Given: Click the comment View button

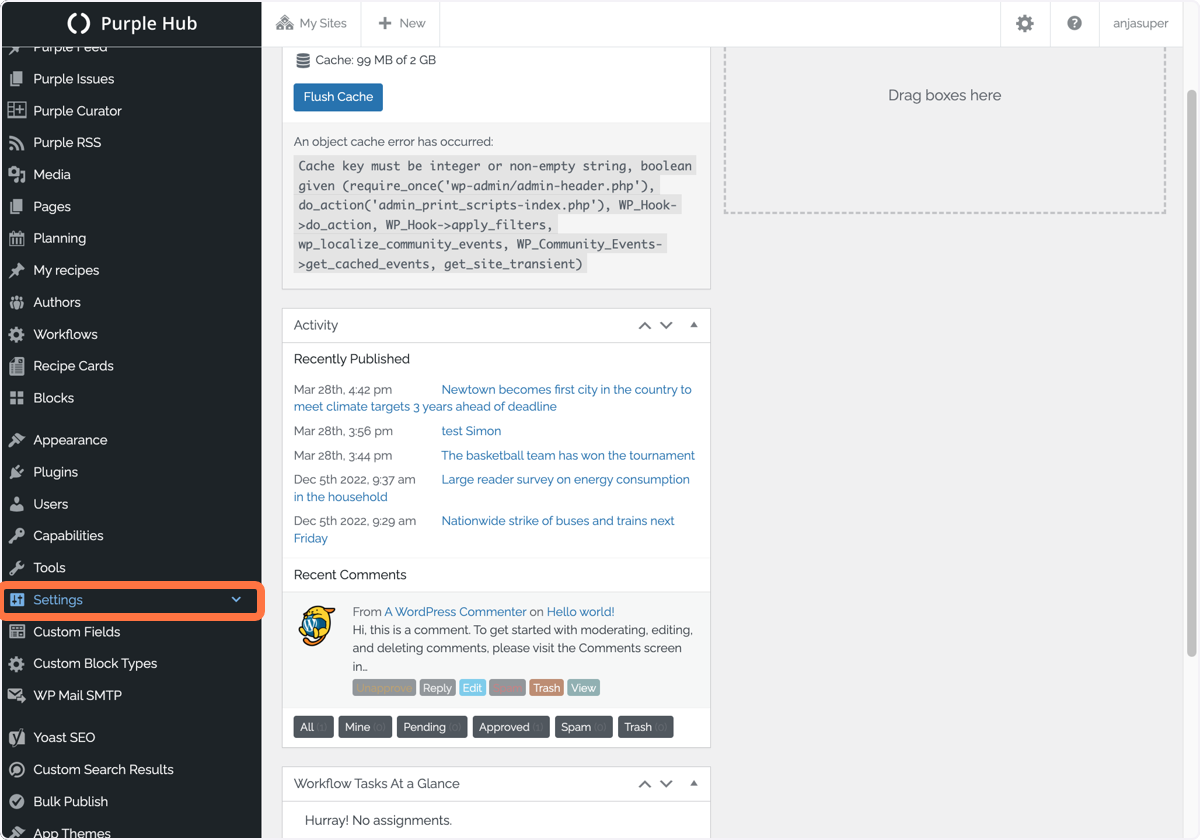Looking at the screenshot, I should coord(583,688).
